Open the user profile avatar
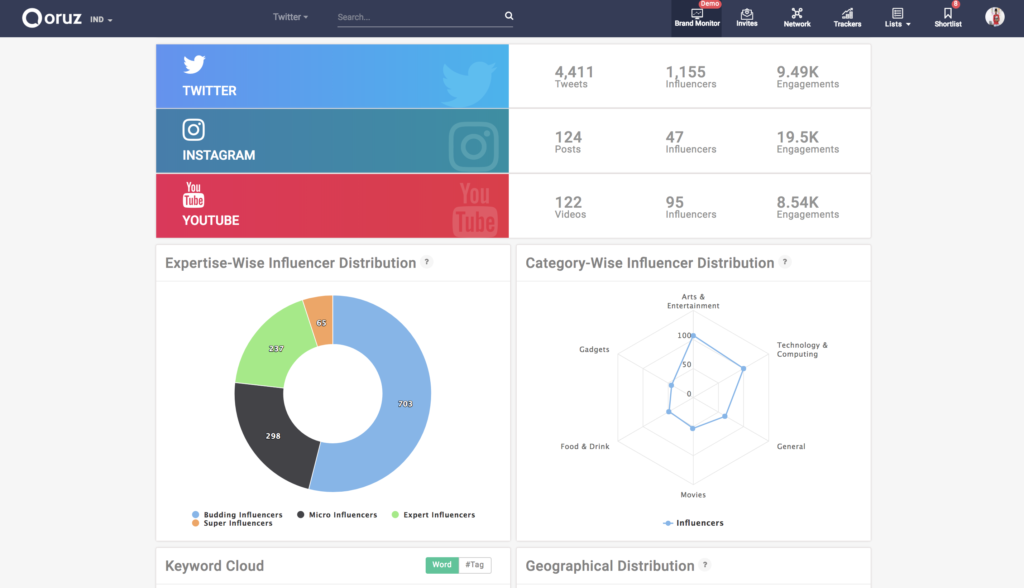Viewport: 1024px width, 588px height. (995, 17)
